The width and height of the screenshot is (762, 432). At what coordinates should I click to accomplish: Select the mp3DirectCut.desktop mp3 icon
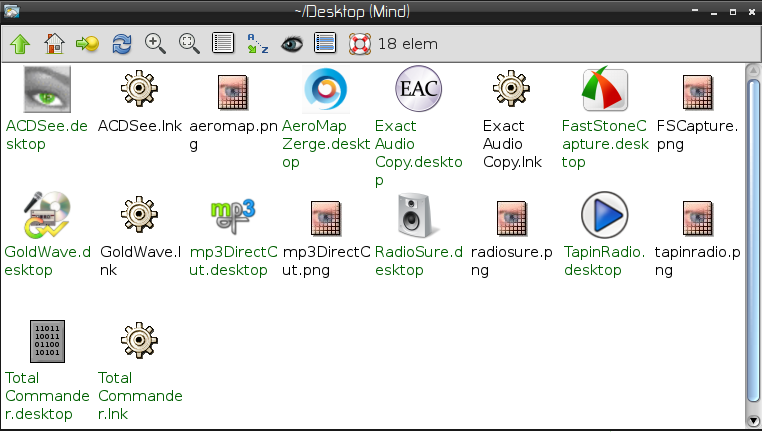tap(233, 217)
